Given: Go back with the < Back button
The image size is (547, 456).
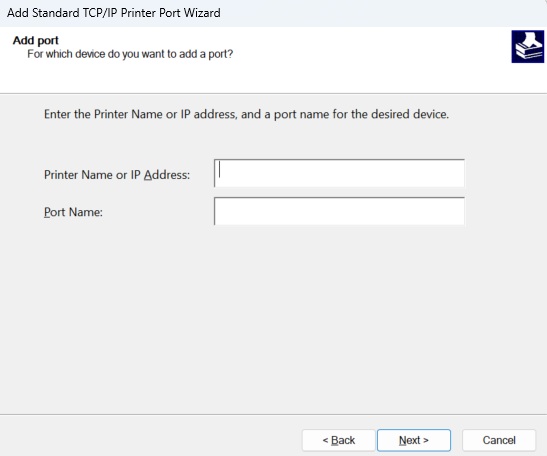Looking at the screenshot, I should point(338,440).
